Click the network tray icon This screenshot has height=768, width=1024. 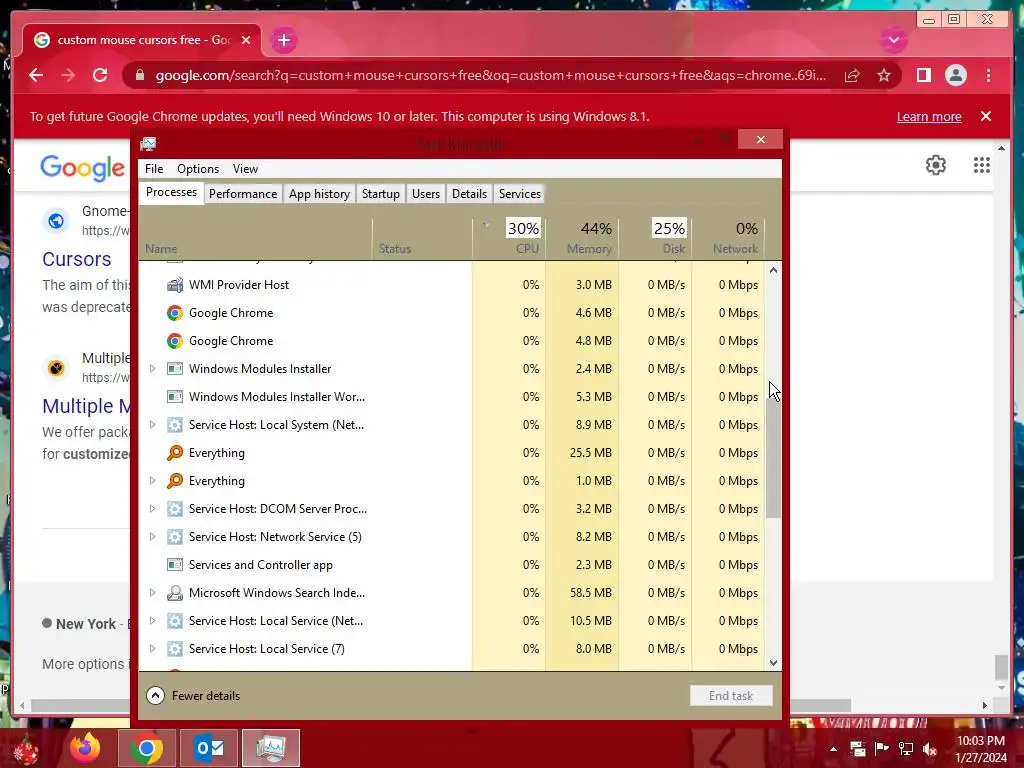coord(906,749)
